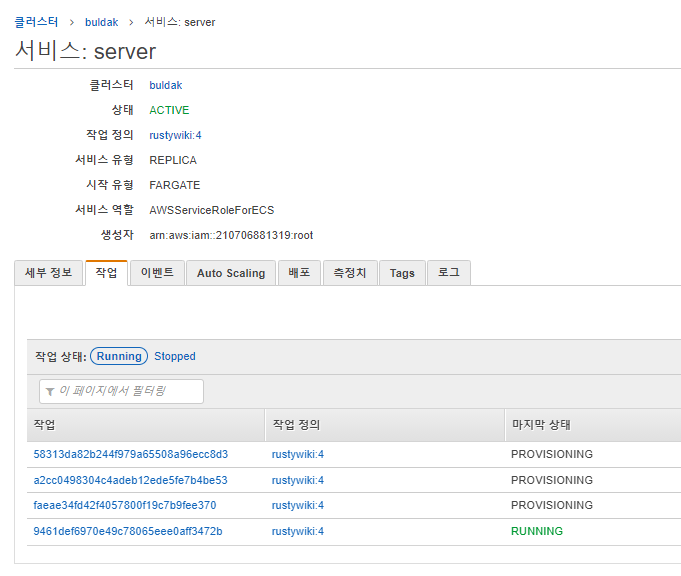Sort by 마지막 상태 column header
681x576 pixels.
coord(540,425)
